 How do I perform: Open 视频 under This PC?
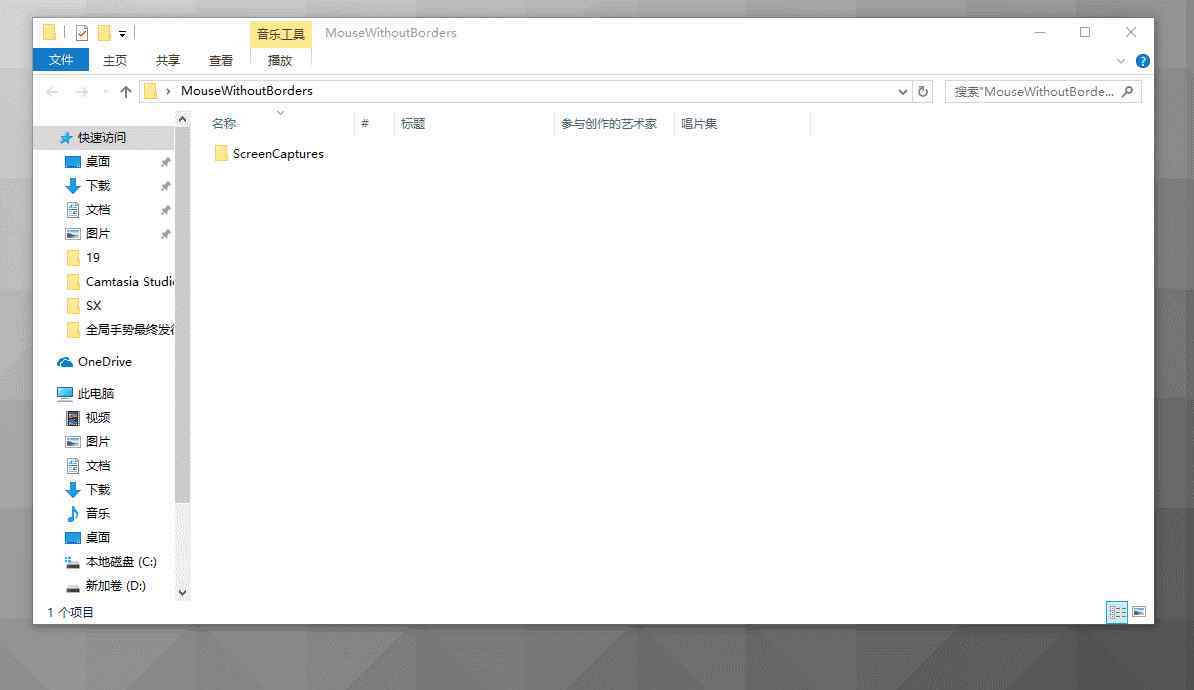coord(97,417)
